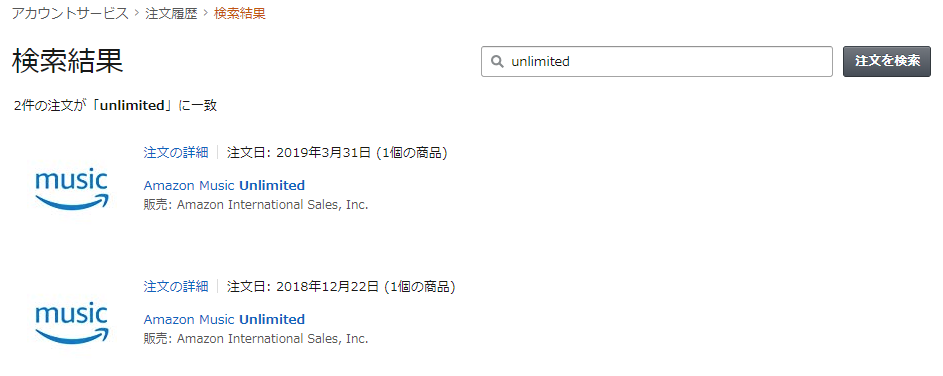
Task: Click the seller line under the 2019 order
Action: (x=256, y=205)
